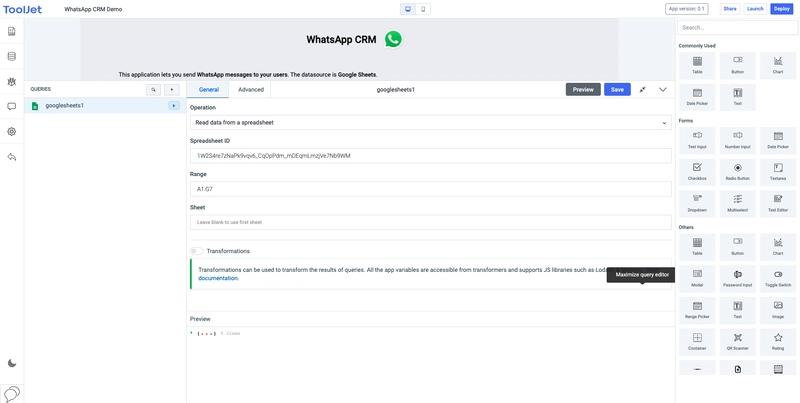Save the query
800x403 pixels.
point(617,89)
